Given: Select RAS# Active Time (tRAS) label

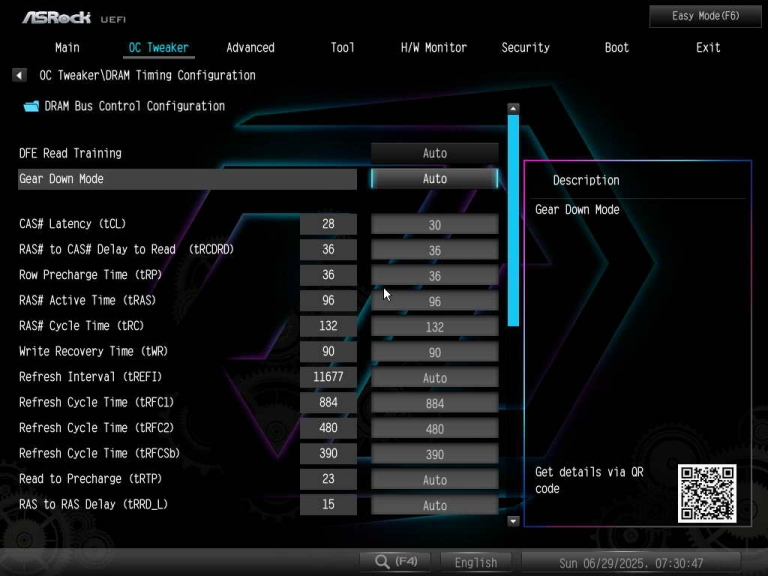Looking at the screenshot, I should (x=87, y=300).
